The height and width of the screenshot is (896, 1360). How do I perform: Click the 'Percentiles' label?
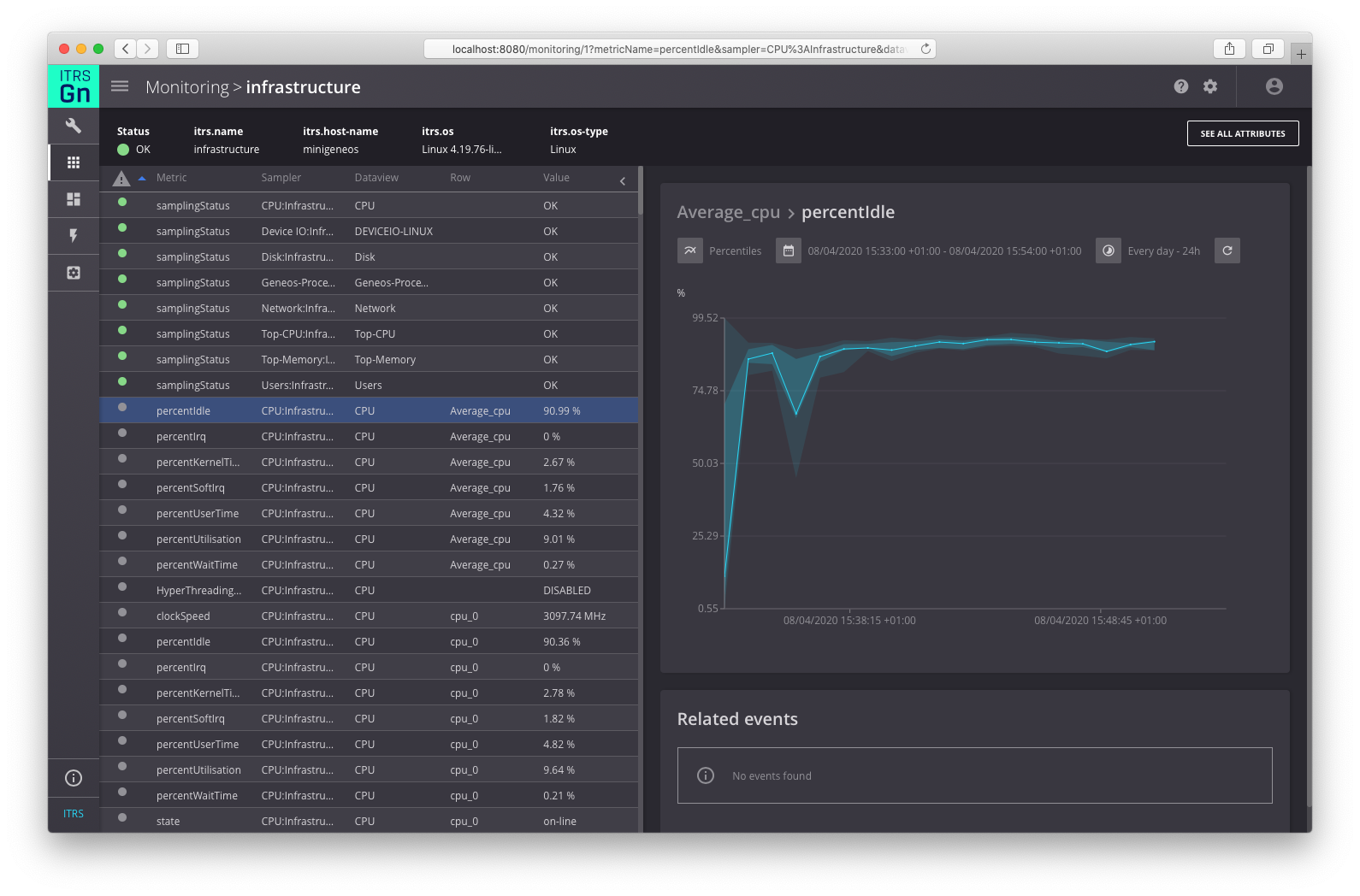735,251
